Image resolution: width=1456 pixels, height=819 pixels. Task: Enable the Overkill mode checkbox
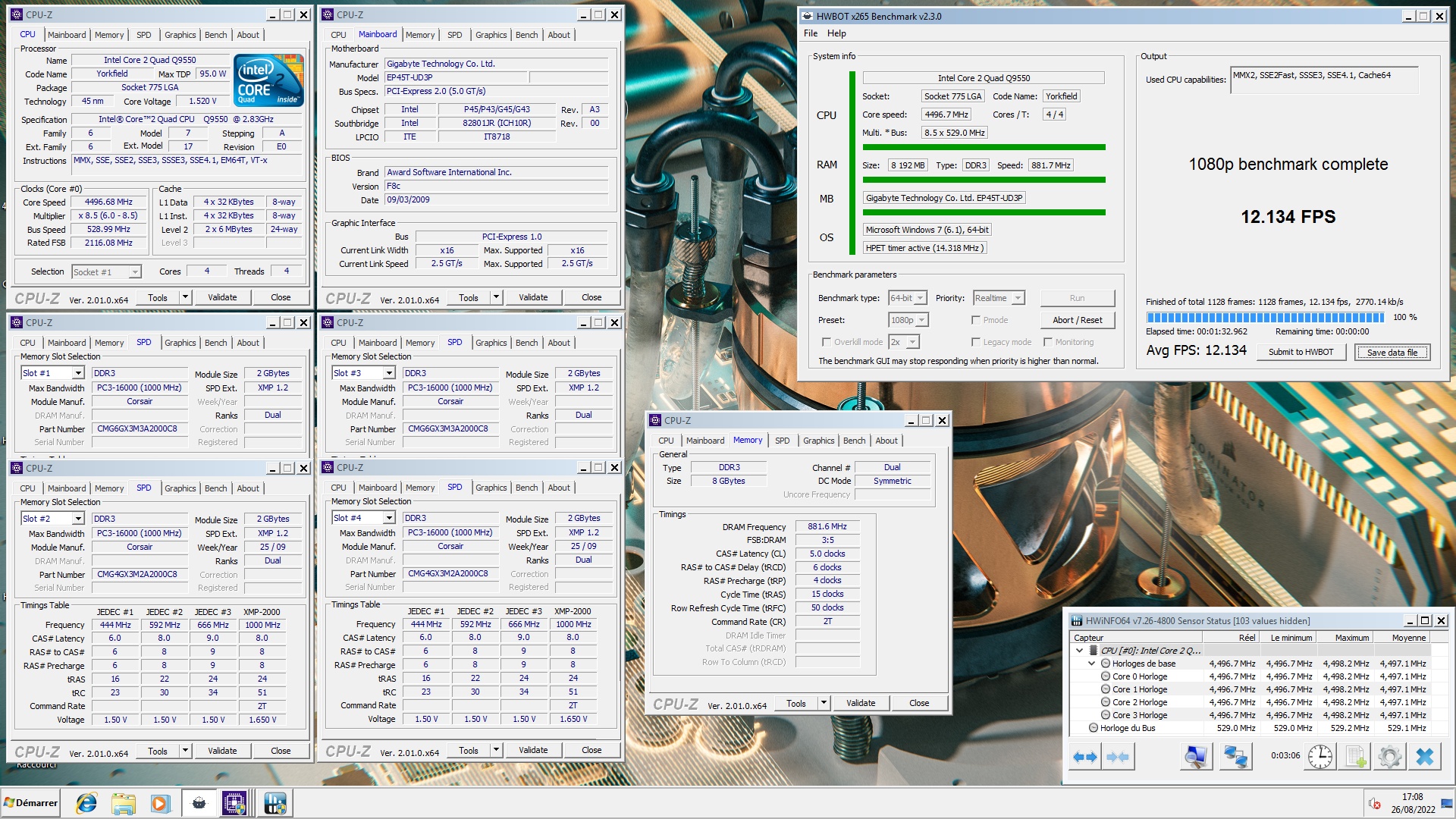point(827,342)
